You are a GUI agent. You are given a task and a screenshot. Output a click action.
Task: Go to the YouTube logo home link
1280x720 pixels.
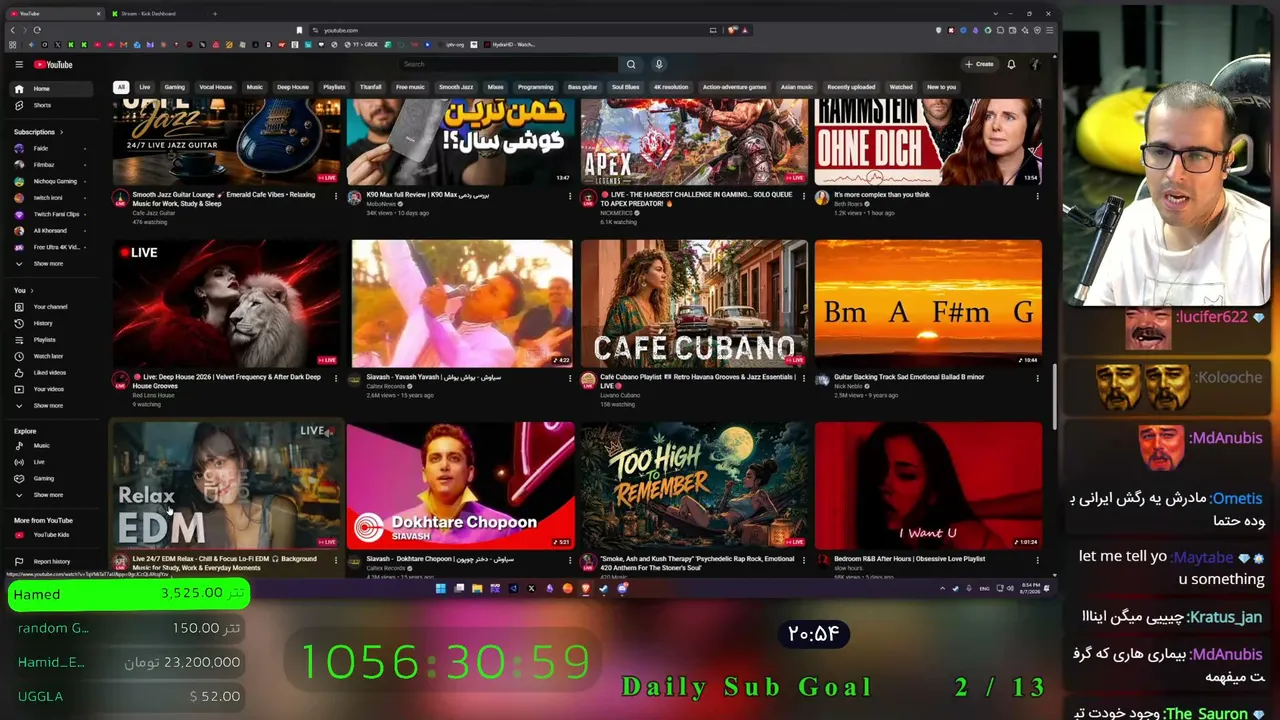click(x=53, y=64)
